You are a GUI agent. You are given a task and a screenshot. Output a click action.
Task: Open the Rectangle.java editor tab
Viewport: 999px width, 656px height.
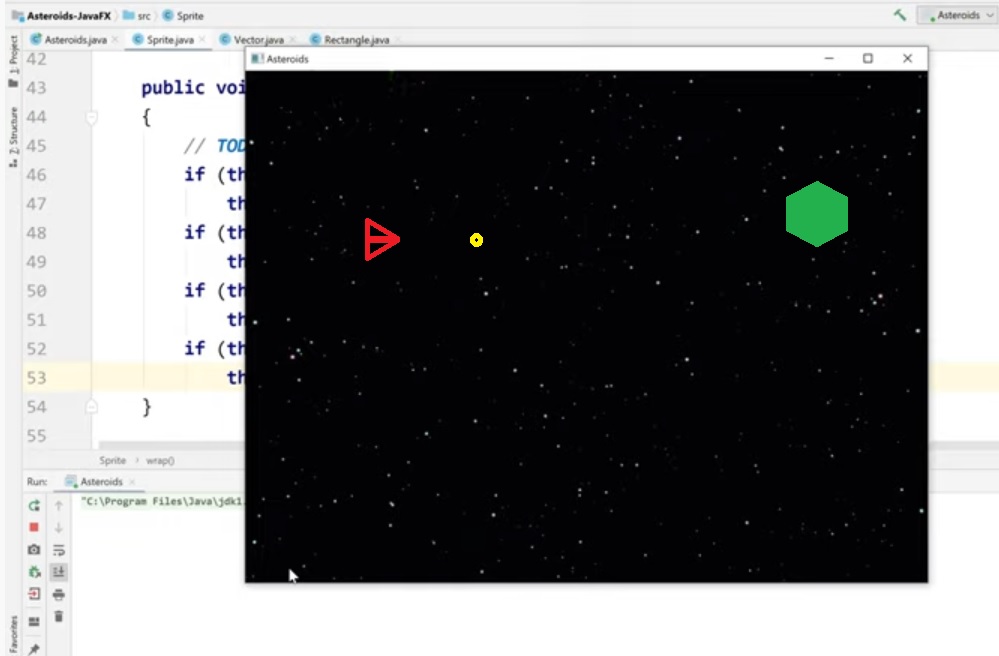[356, 40]
